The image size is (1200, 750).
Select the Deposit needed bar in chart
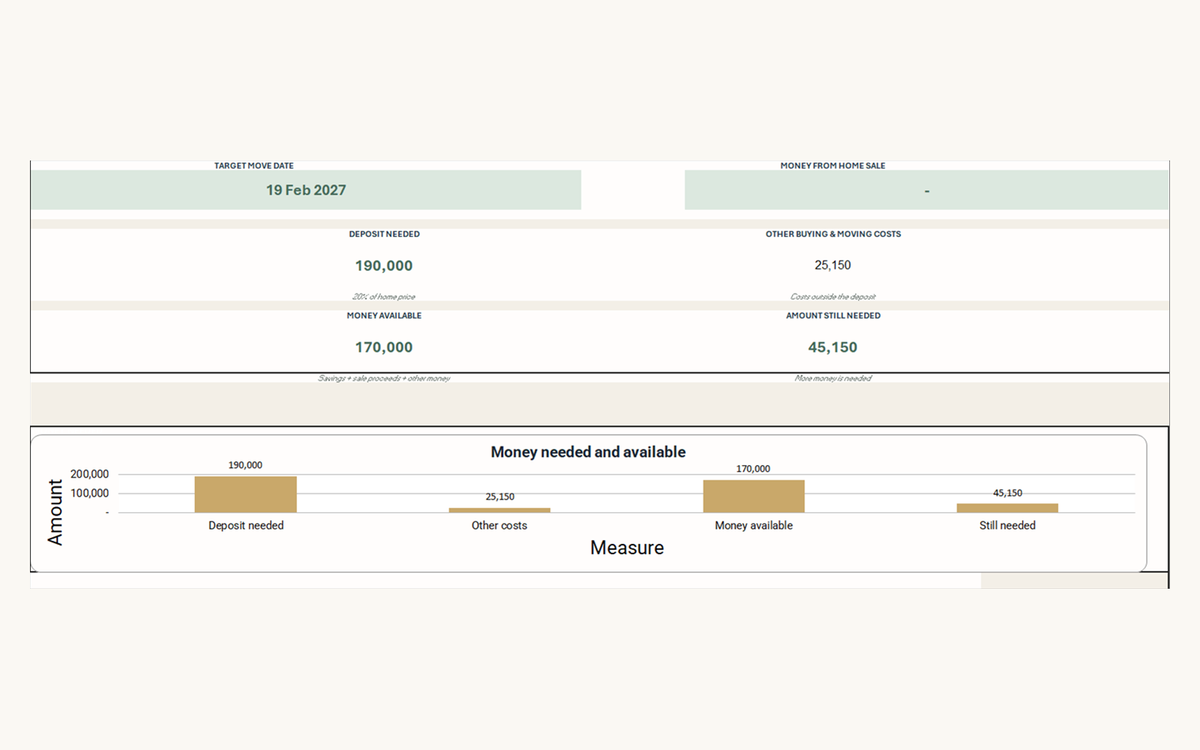pyautogui.click(x=246, y=494)
